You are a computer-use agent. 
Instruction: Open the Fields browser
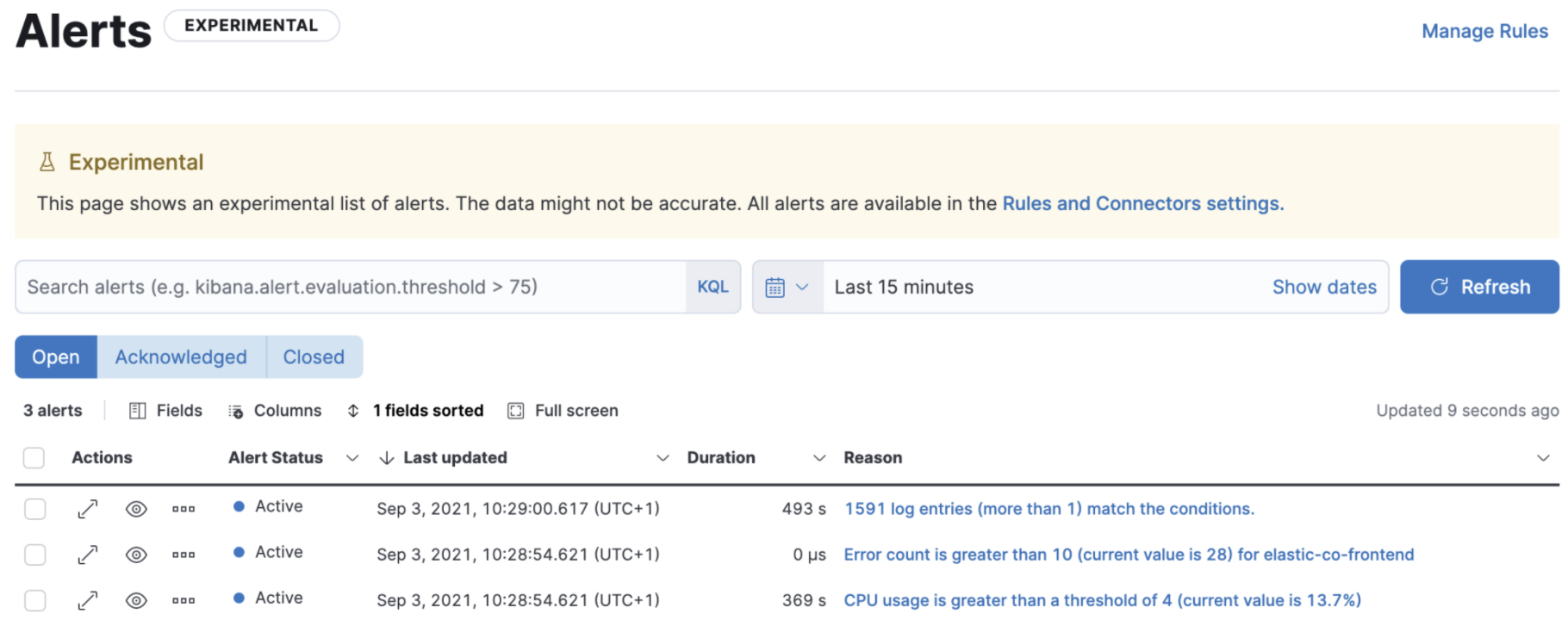click(165, 411)
